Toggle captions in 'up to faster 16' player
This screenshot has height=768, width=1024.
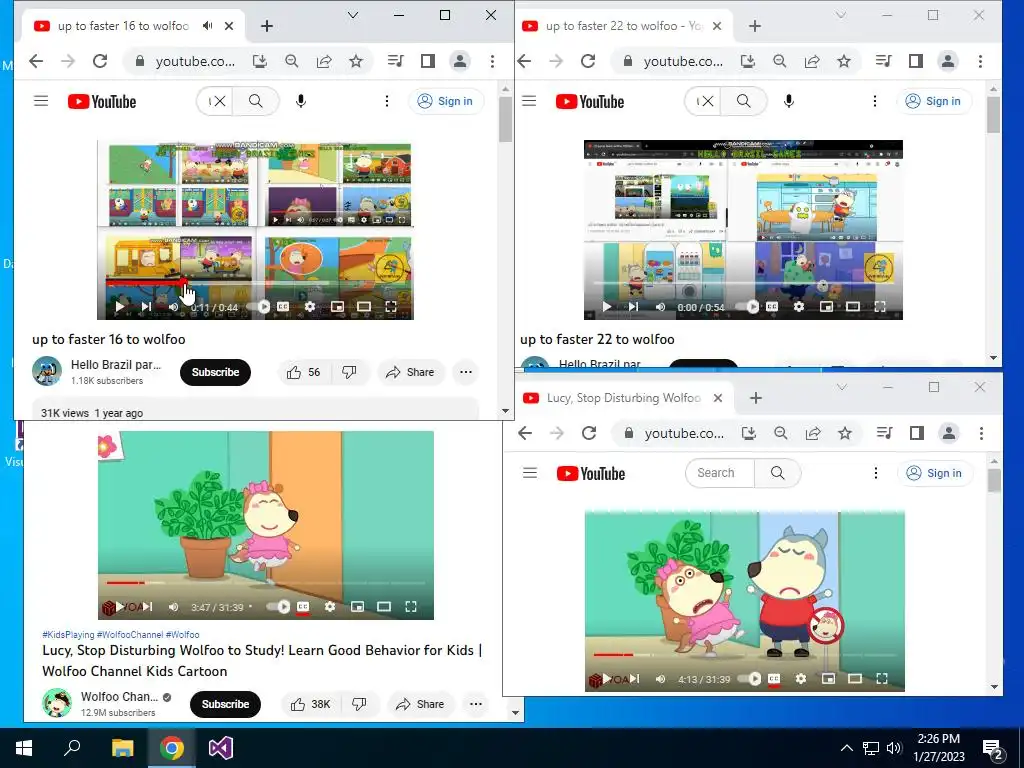click(x=283, y=306)
